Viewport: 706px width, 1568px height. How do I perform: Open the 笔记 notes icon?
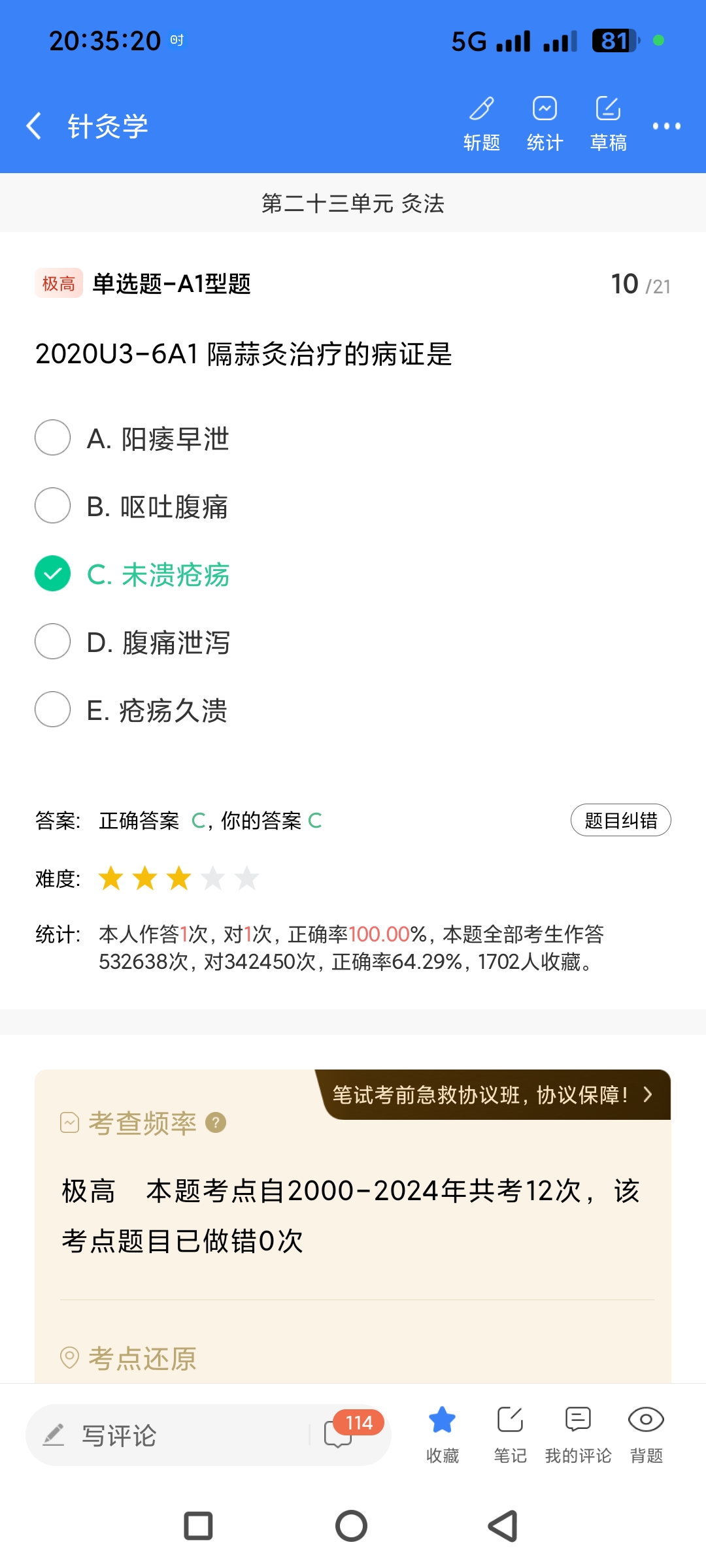510,1433
